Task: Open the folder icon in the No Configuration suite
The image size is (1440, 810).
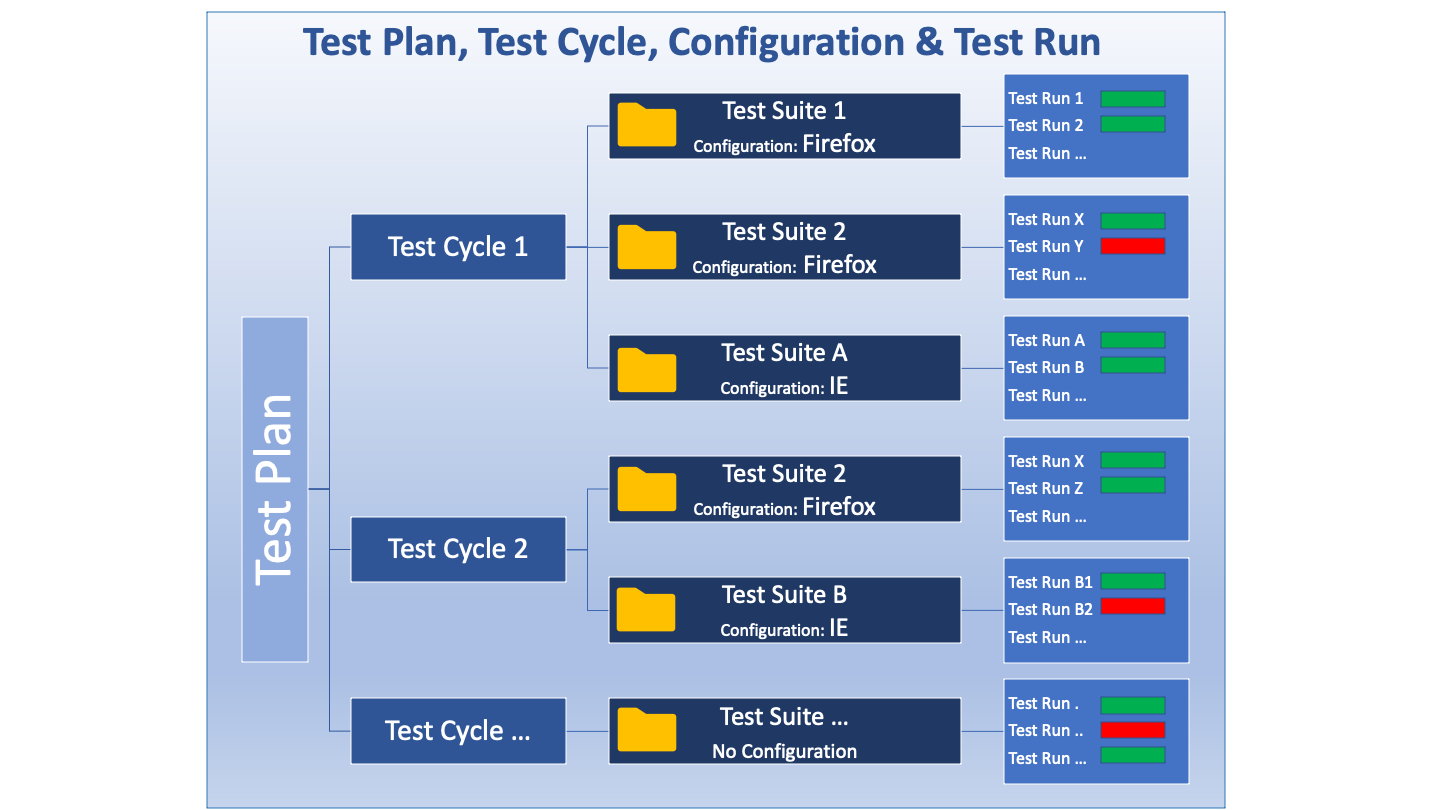Action: 646,731
